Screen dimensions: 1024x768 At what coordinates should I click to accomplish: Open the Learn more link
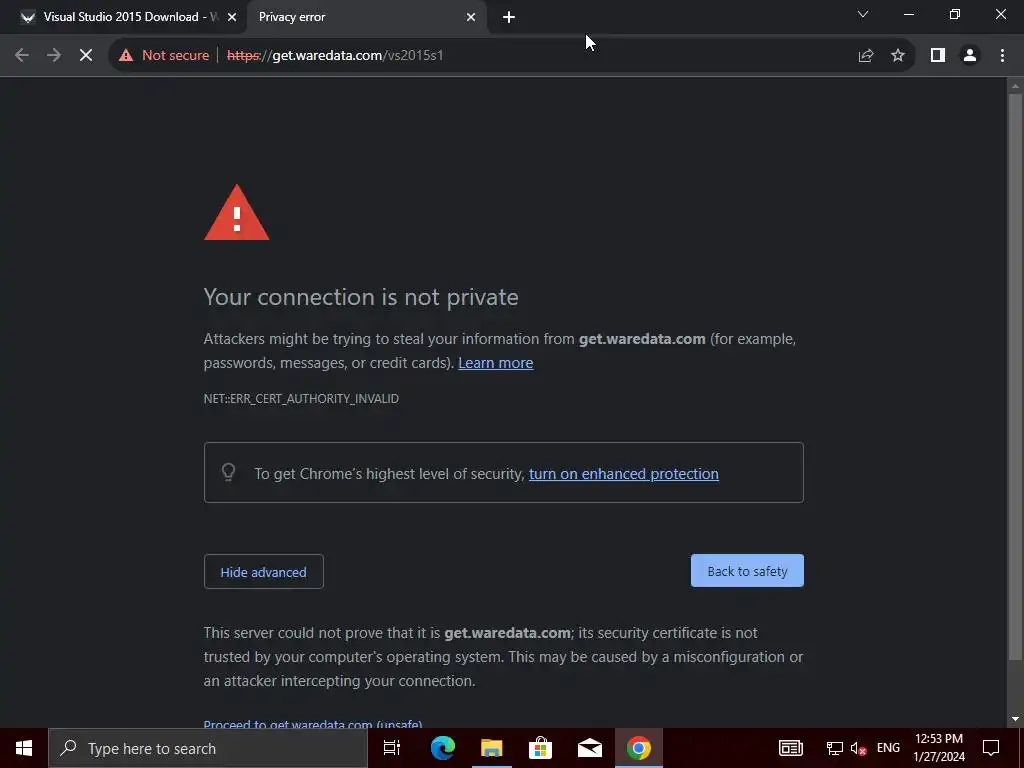[x=496, y=363]
